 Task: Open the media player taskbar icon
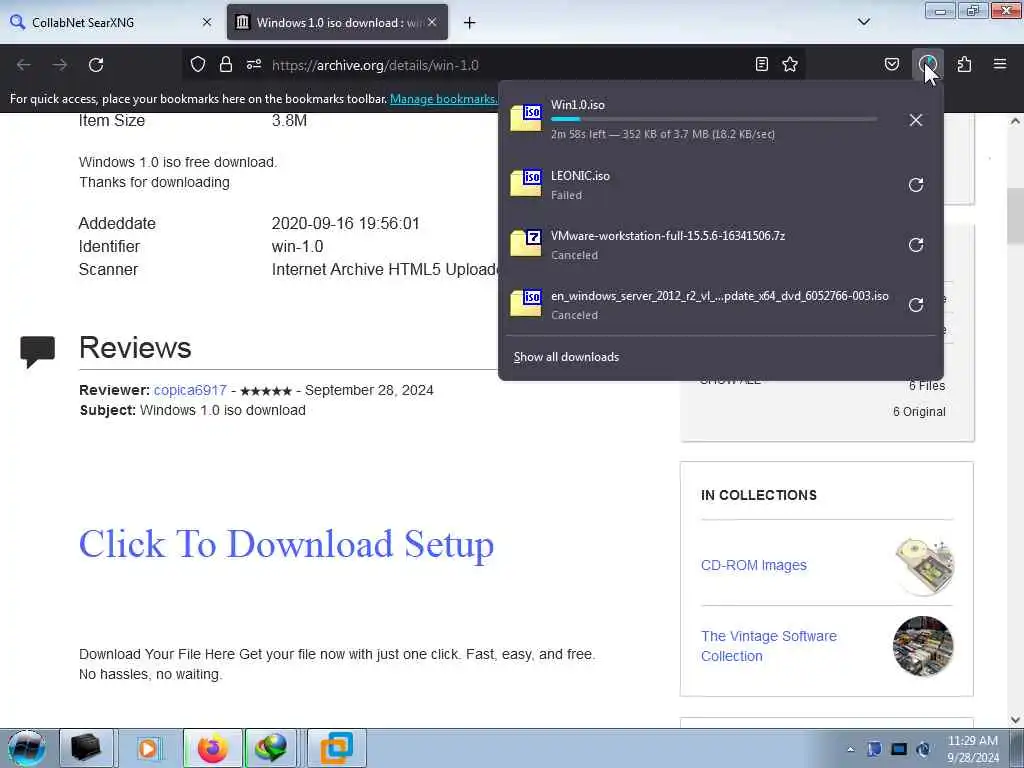click(148, 748)
